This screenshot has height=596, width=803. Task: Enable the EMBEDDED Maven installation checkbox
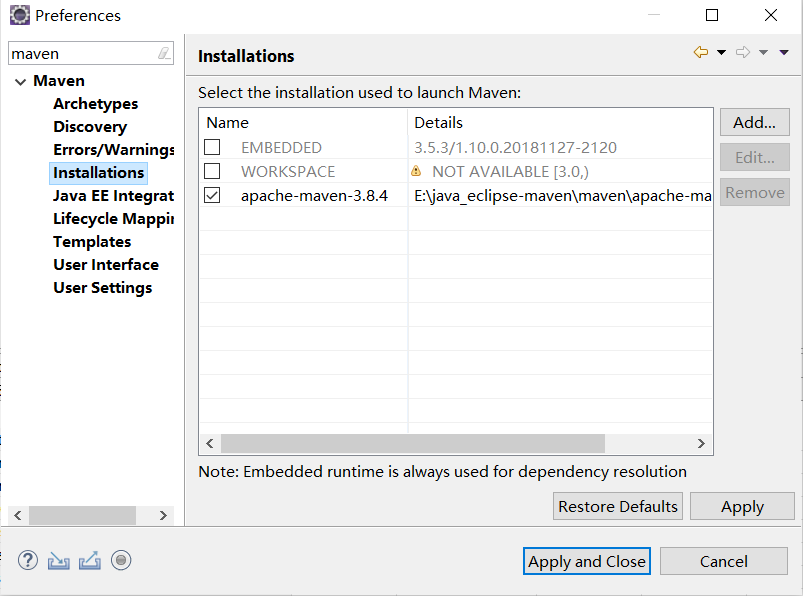212,148
